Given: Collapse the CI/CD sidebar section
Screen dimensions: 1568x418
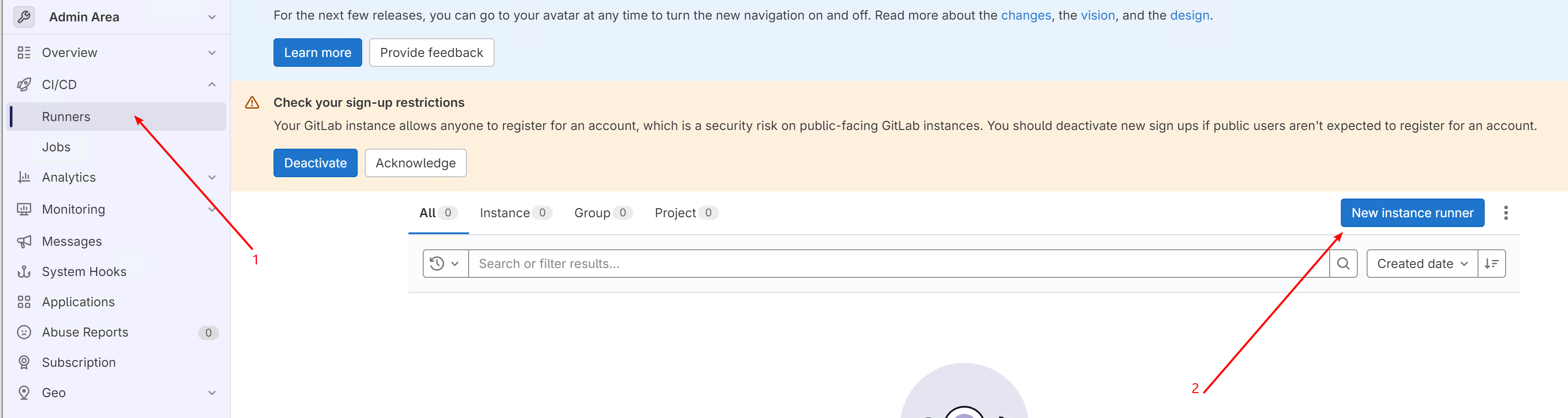Looking at the screenshot, I should coord(211,85).
